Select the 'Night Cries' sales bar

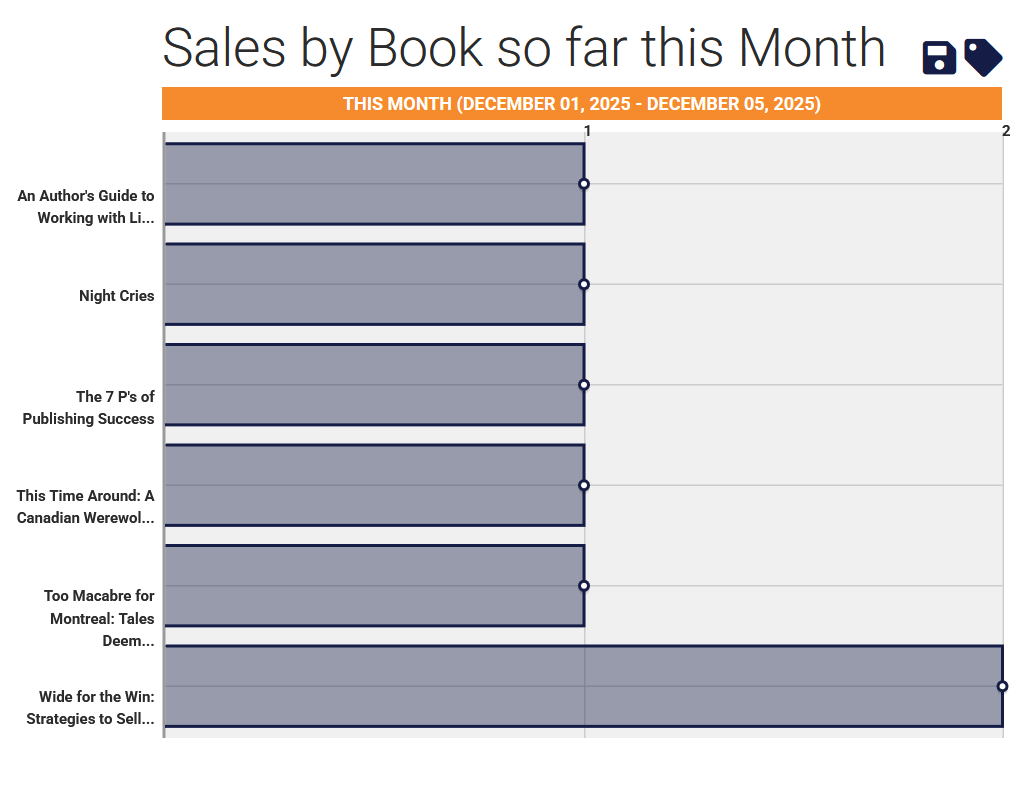pos(374,284)
